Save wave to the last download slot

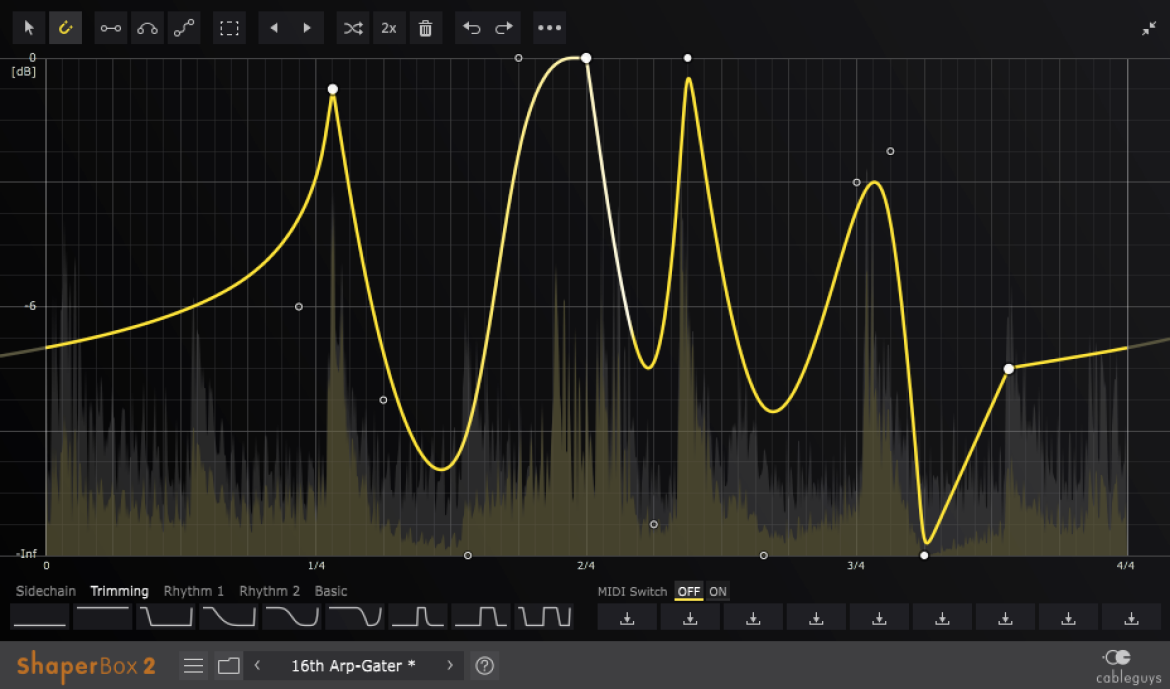click(x=1131, y=617)
